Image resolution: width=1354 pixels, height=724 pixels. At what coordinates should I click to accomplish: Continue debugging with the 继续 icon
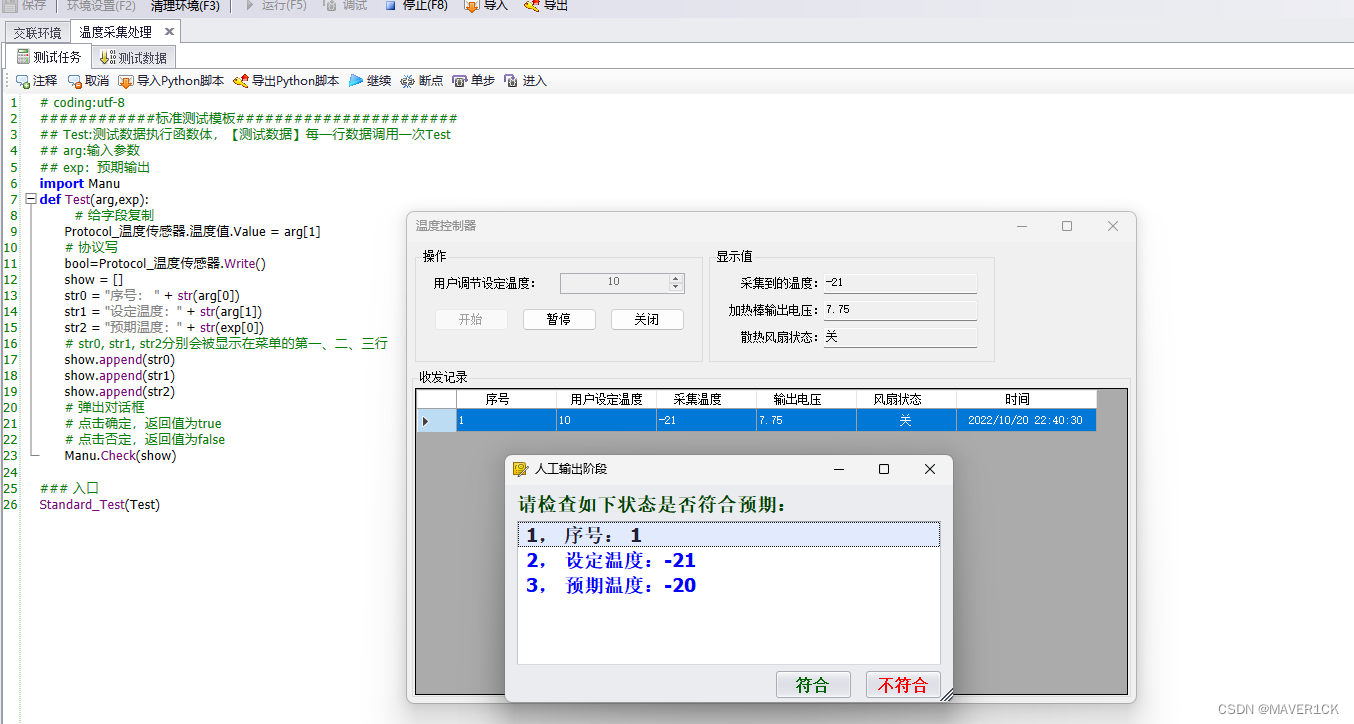click(x=369, y=81)
